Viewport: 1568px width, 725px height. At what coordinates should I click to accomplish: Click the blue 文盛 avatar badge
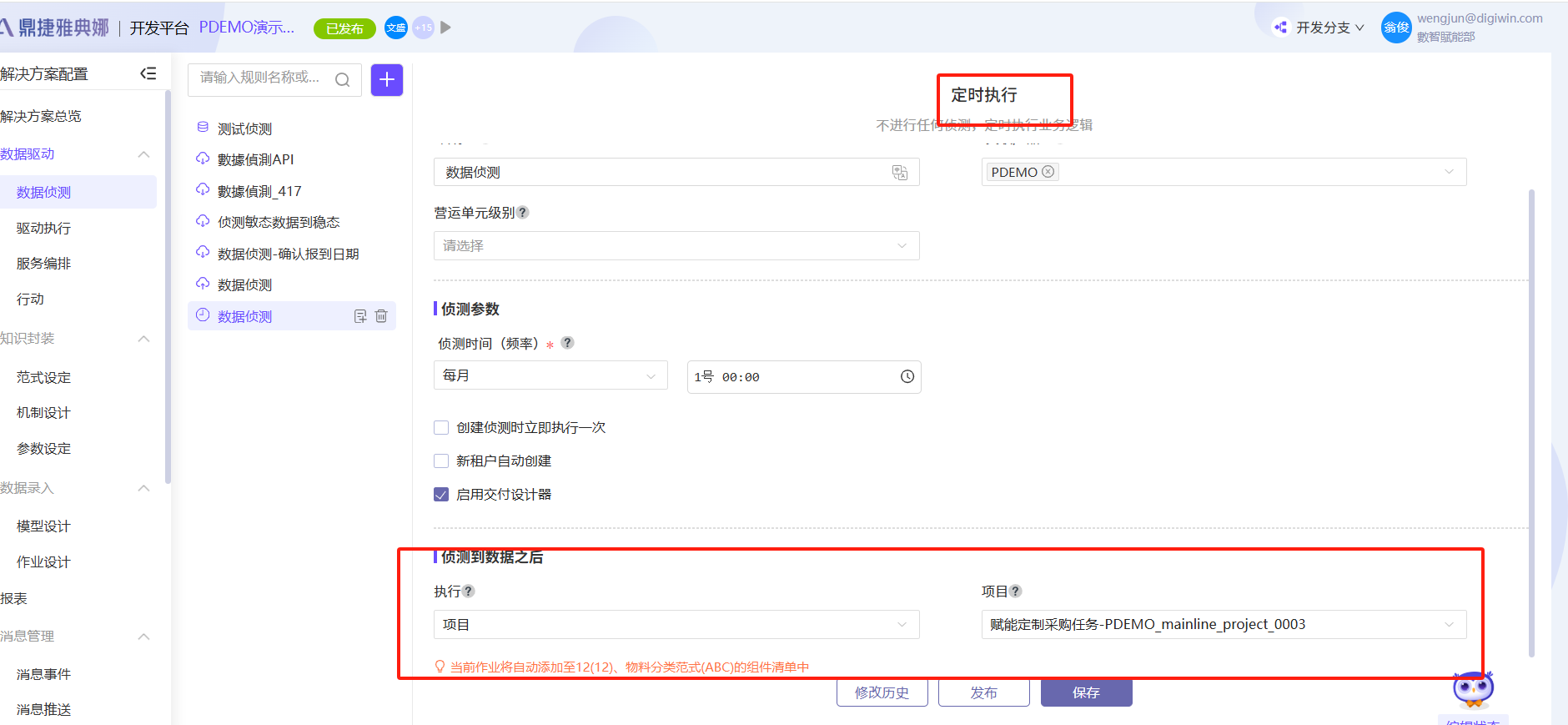[x=396, y=28]
